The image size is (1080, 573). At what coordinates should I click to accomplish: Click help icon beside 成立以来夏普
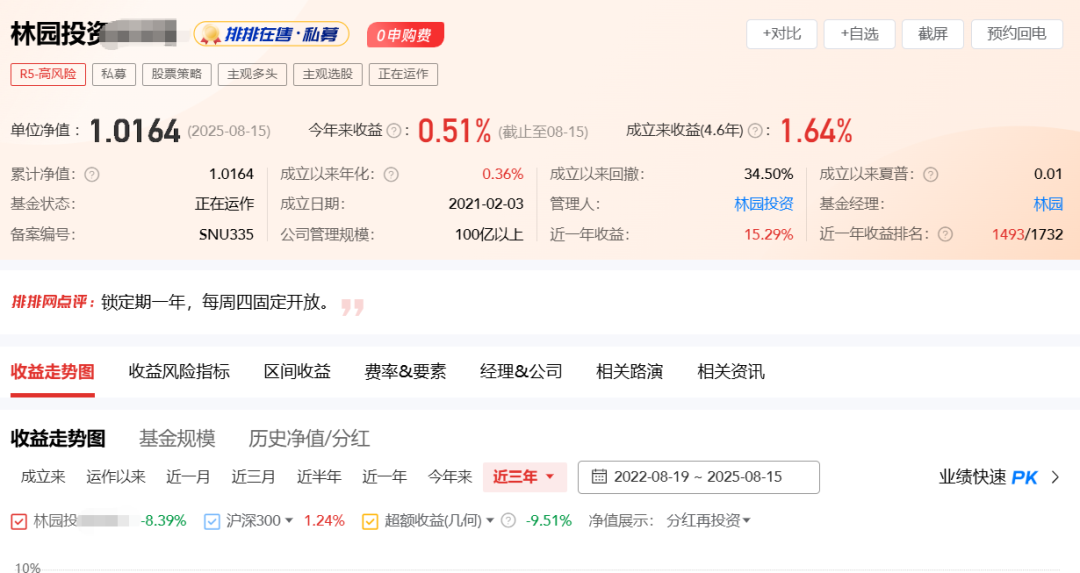coord(931,175)
